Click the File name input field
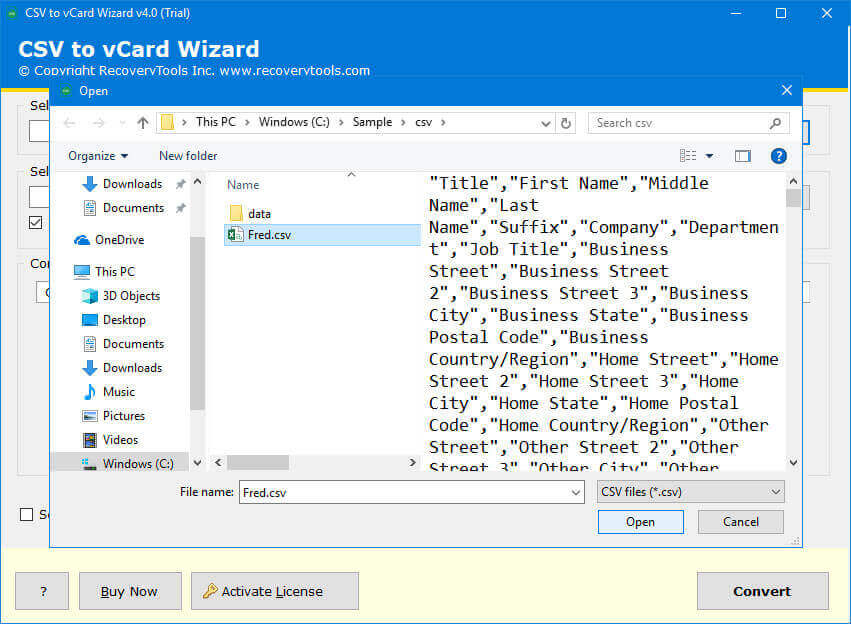This screenshot has width=851, height=624. pyautogui.click(x=404, y=492)
